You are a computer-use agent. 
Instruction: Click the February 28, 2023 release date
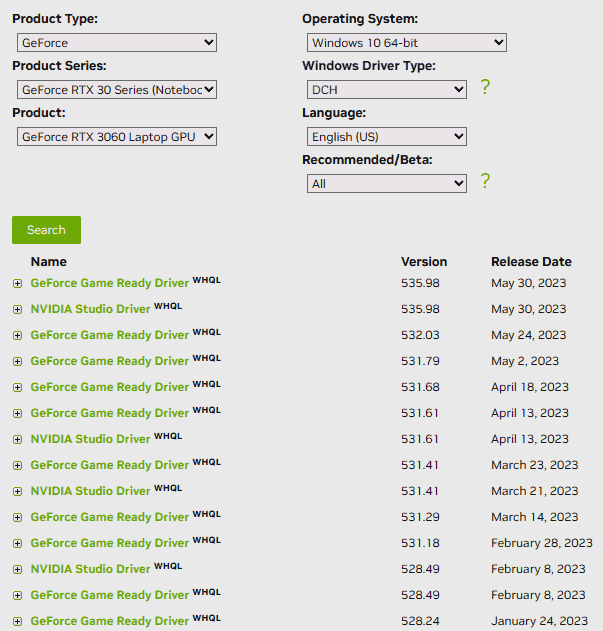542,543
